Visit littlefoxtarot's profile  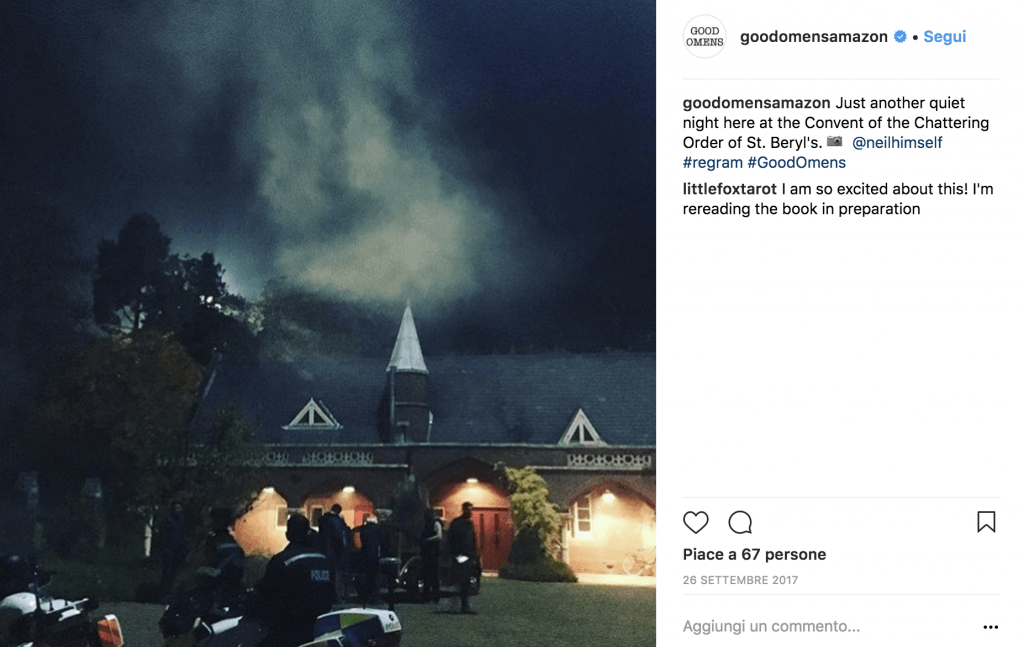point(729,189)
